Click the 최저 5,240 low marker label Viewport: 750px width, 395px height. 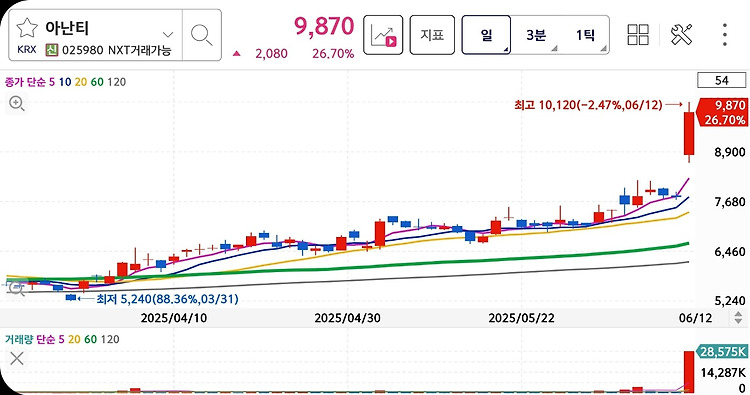pyautogui.click(x=167, y=299)
